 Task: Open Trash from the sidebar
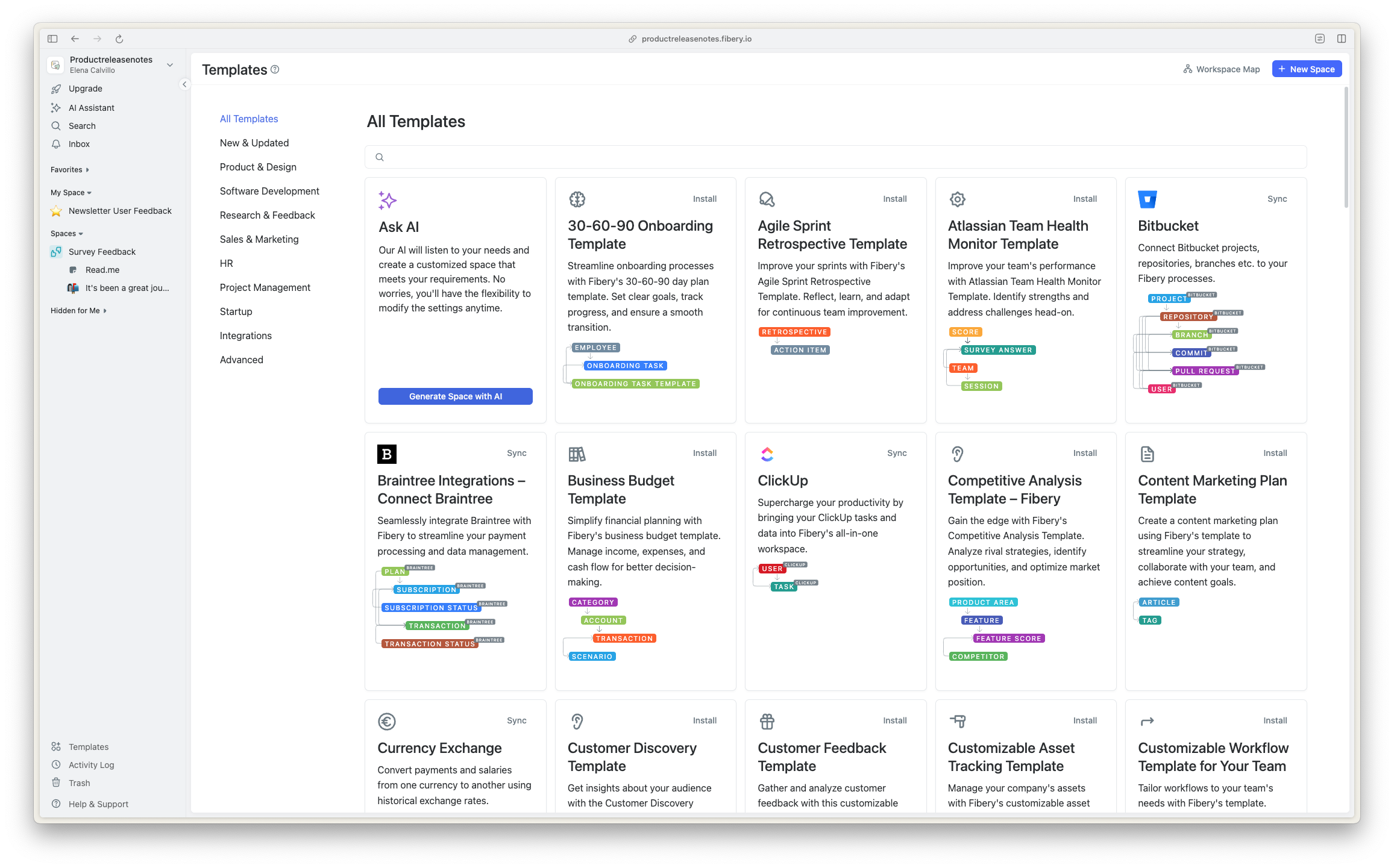tap(79, 782)
